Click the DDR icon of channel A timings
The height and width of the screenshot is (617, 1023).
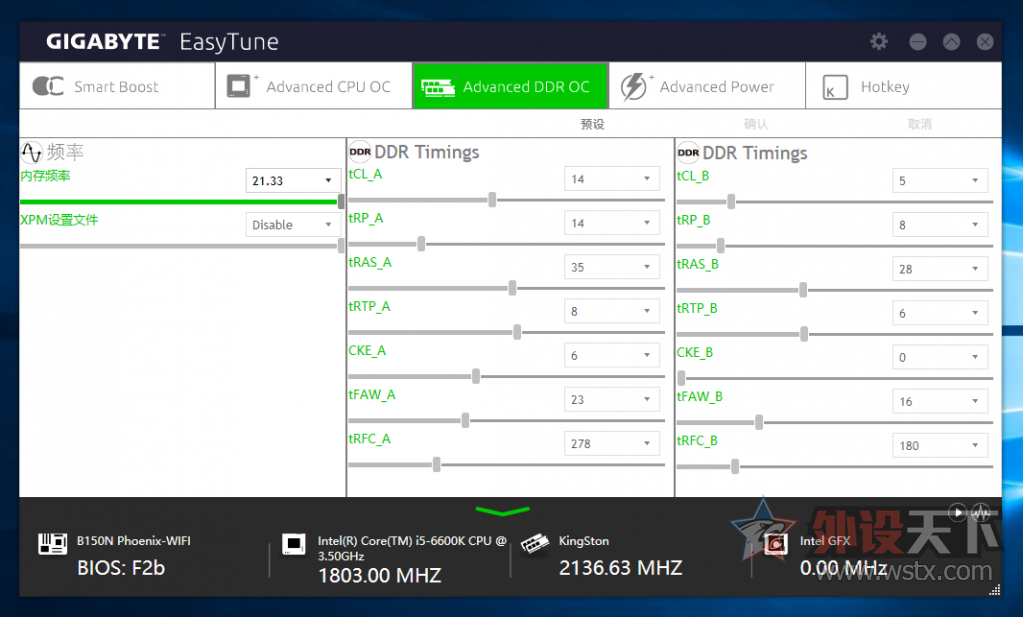click(x=360, y=152)
